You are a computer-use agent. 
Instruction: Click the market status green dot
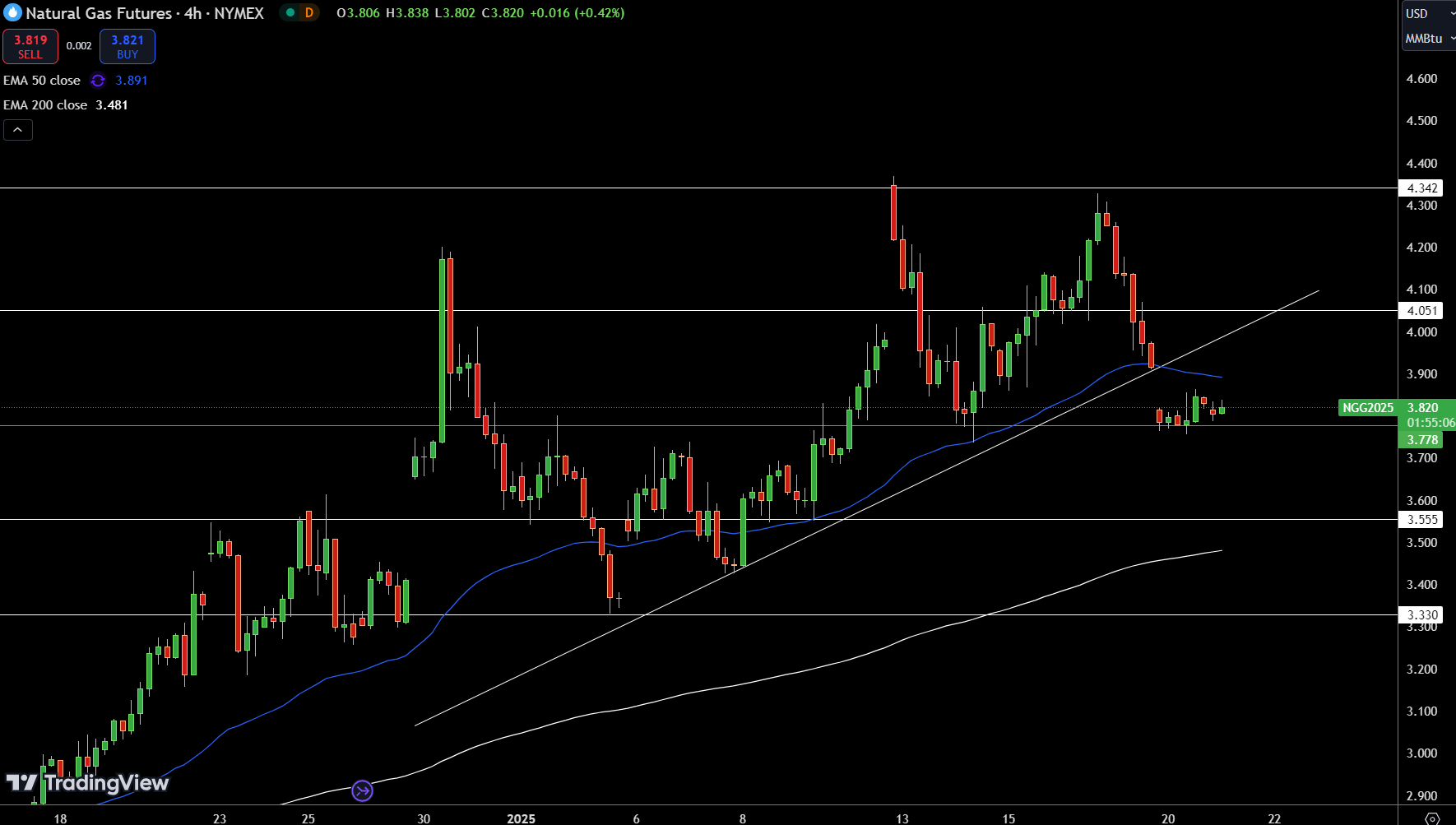(290, 12)
